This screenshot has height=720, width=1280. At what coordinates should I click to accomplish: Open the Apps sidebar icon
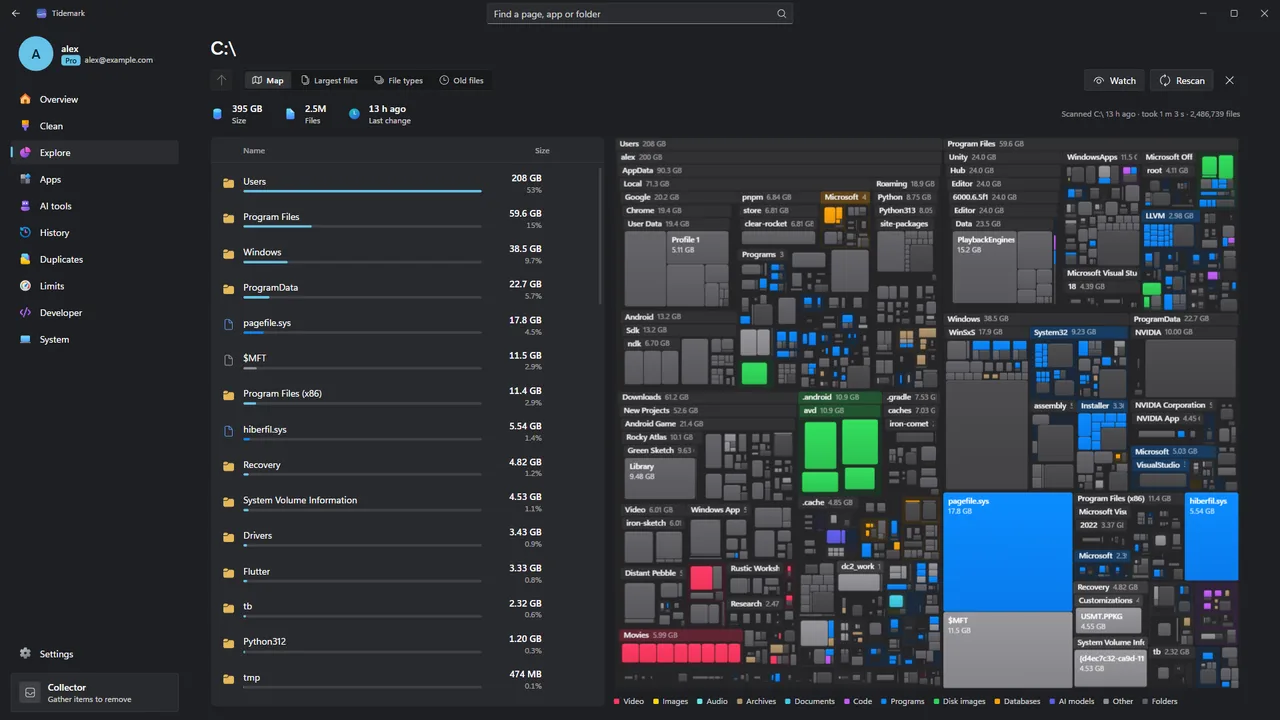(26, 179)
